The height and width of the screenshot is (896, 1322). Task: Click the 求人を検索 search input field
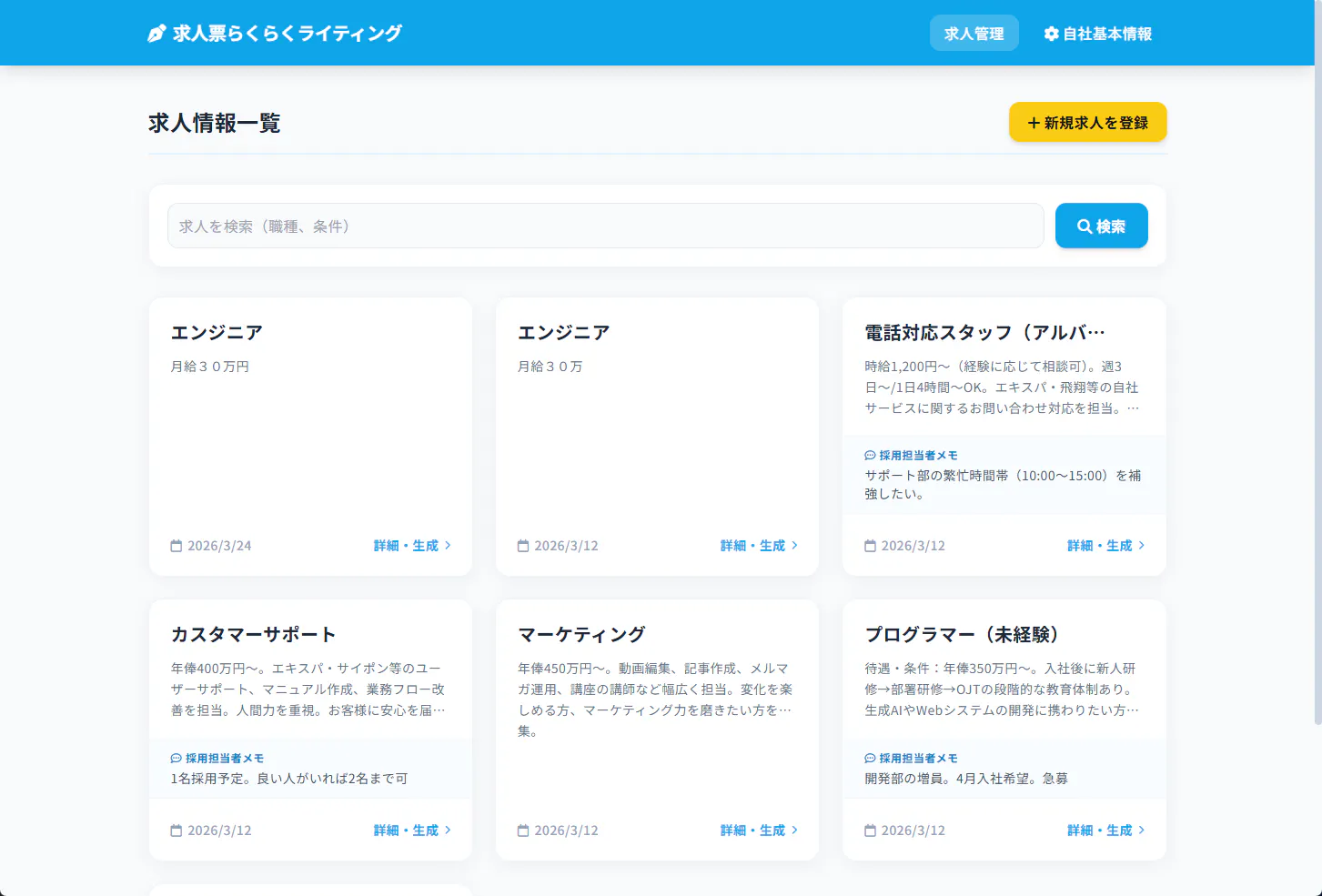pos(605,226)
